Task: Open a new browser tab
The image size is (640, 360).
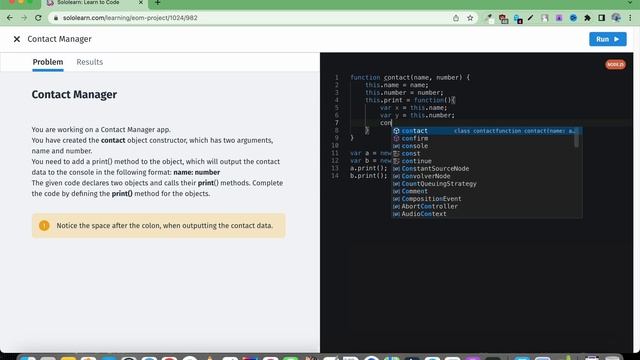Action: pos(158,3)
